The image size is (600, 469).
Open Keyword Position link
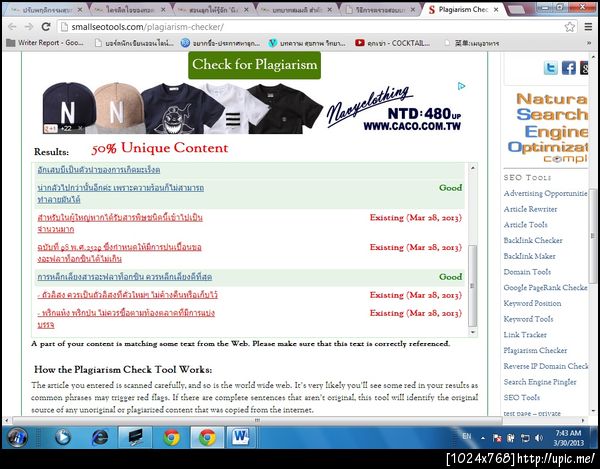[x=532, y=303]
